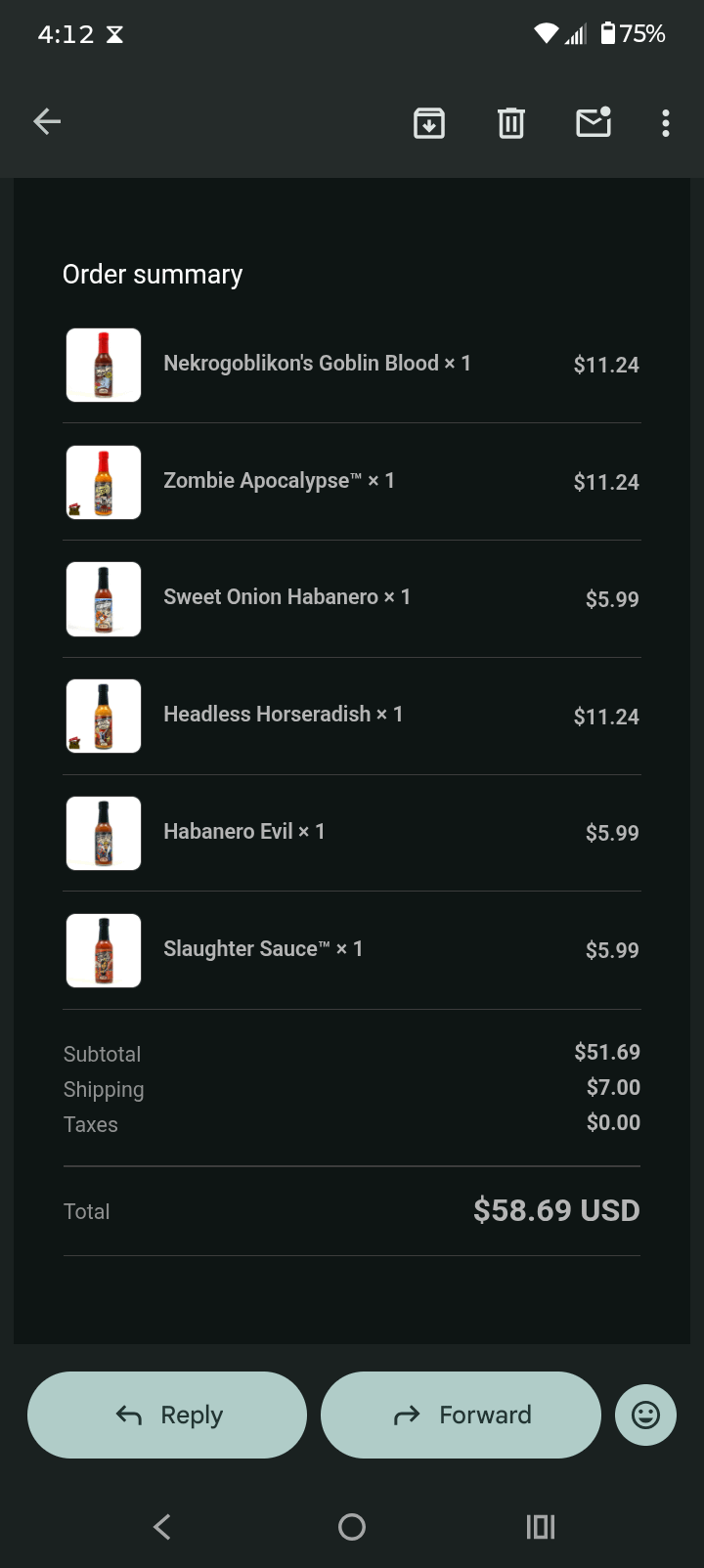Tap the Android home navigation button

[x=352, y=1526]
